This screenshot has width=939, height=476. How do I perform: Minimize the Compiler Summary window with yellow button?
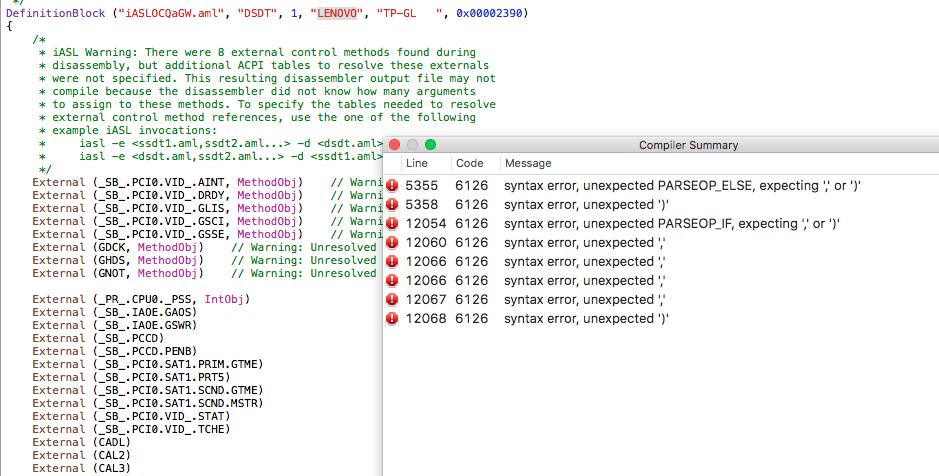tap(413, 145)
